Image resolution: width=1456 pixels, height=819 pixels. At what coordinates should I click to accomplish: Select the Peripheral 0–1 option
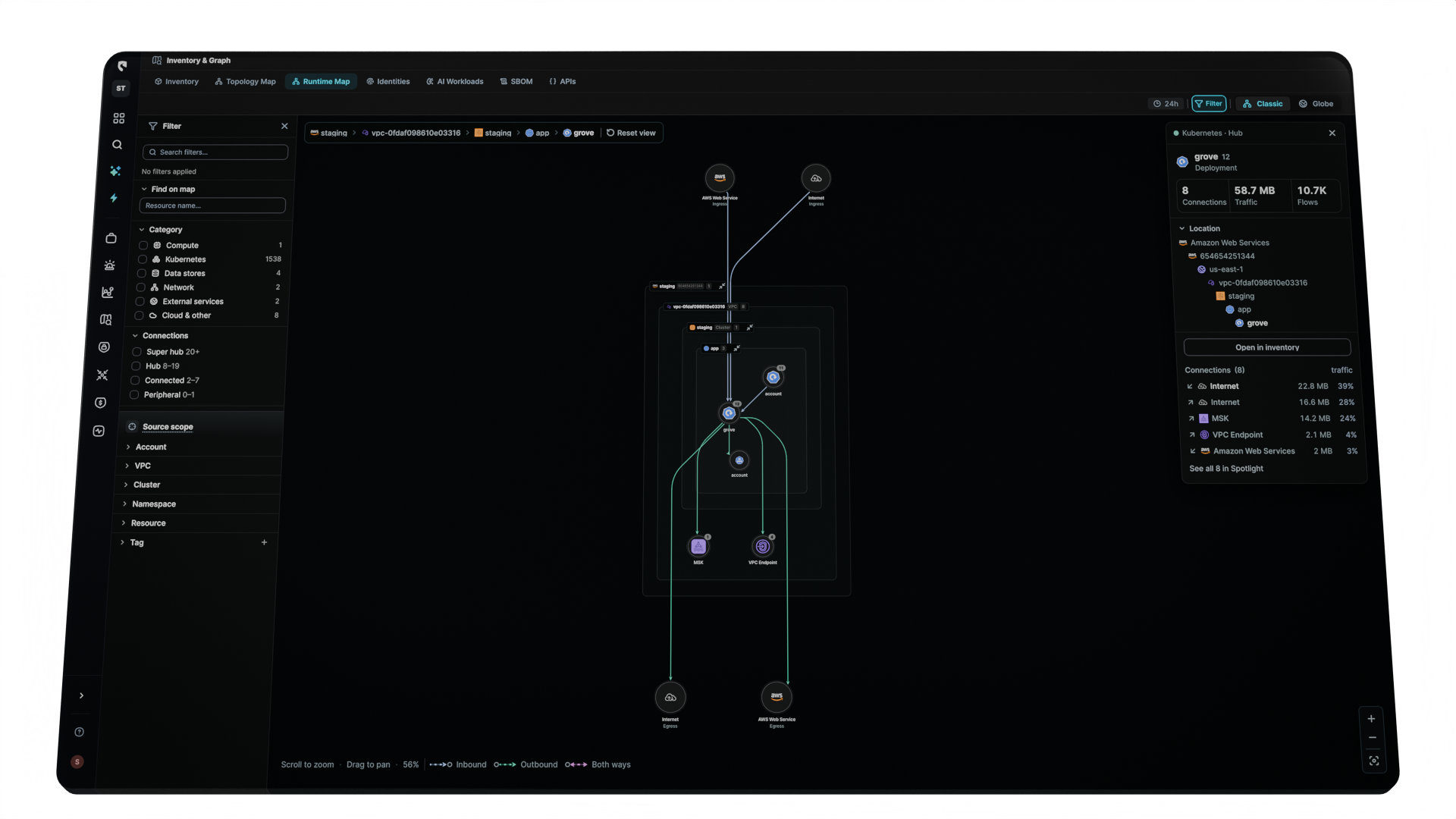134,395
